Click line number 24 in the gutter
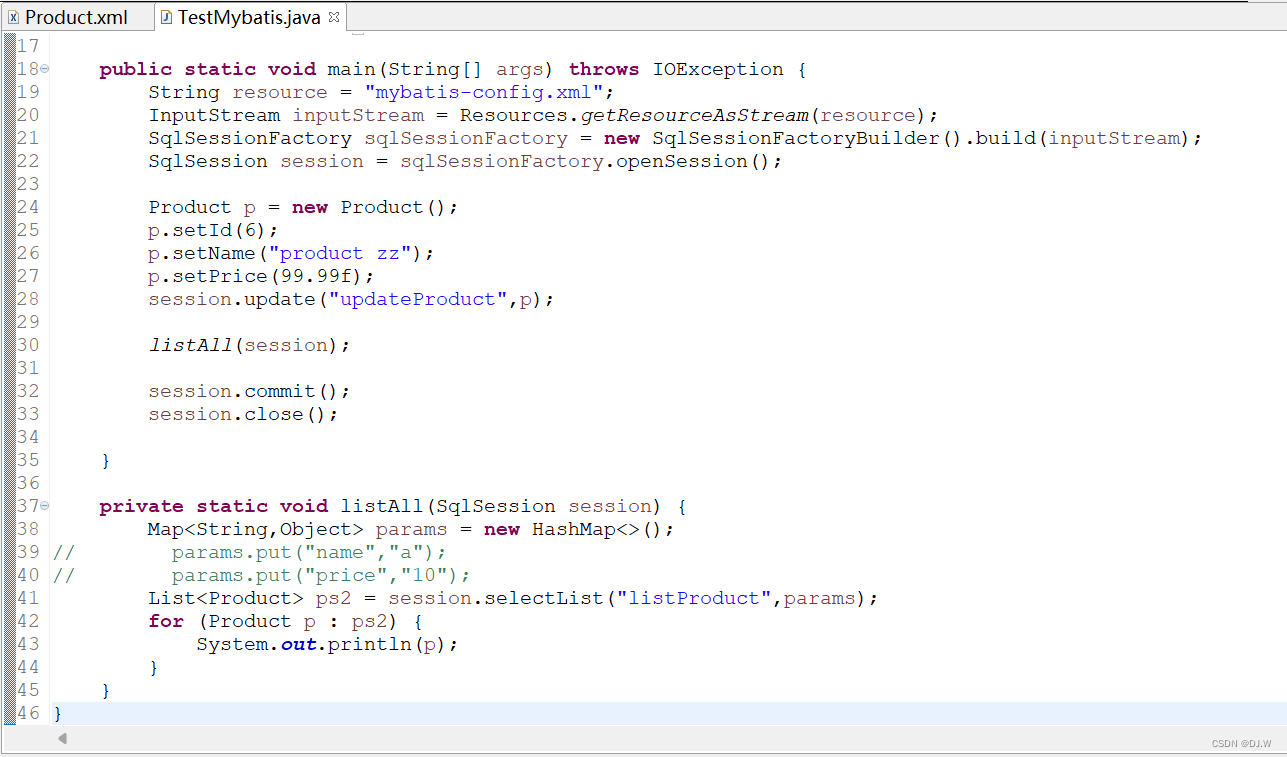 27,207
